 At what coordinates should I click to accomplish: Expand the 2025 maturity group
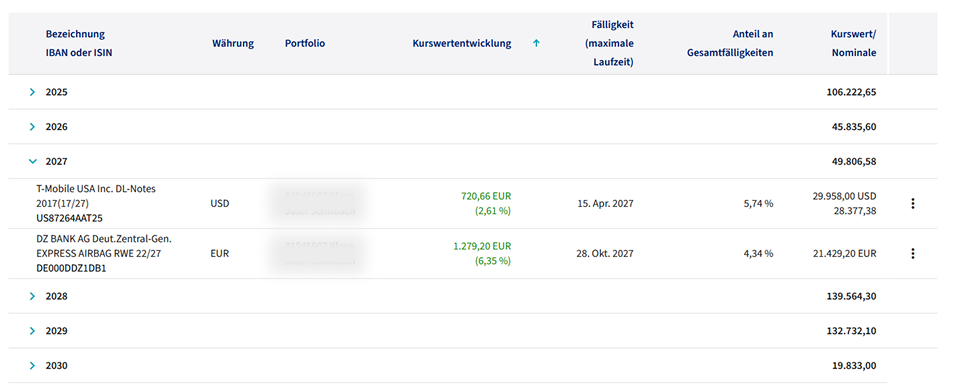tap(32, 92)
